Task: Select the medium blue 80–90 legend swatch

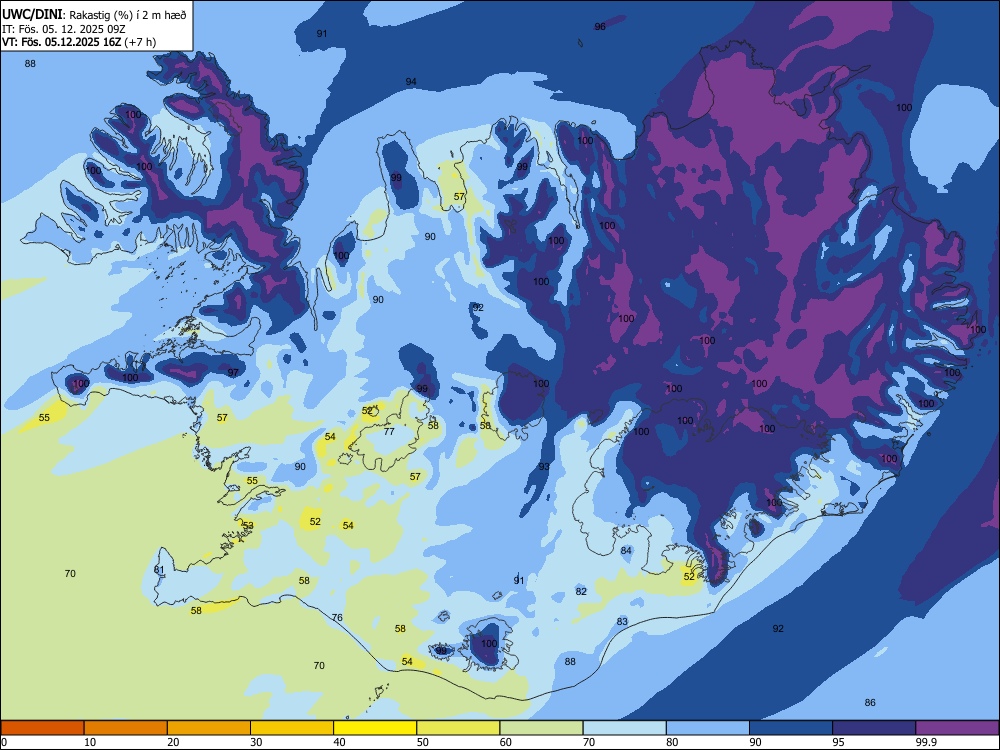Action: [x=708, y=728]
